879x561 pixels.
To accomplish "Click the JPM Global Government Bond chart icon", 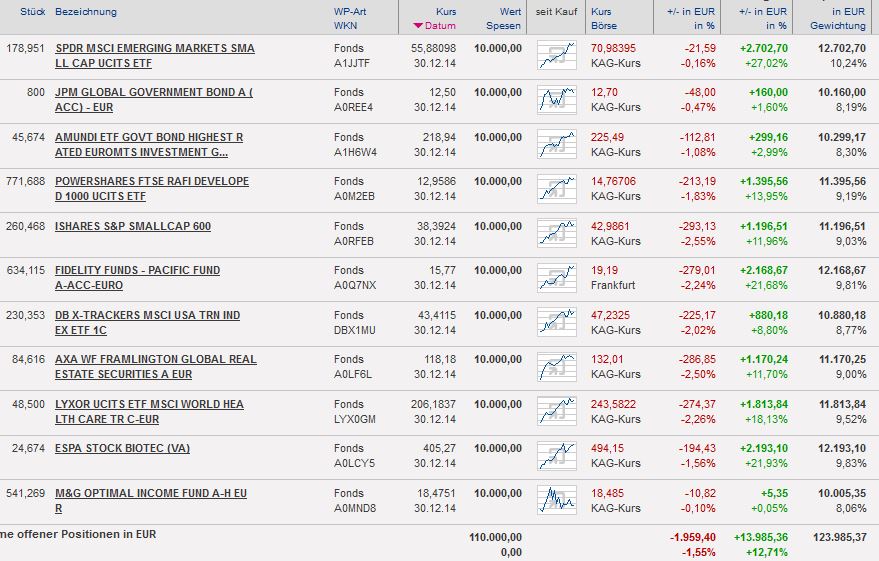I will coord(557,99).
